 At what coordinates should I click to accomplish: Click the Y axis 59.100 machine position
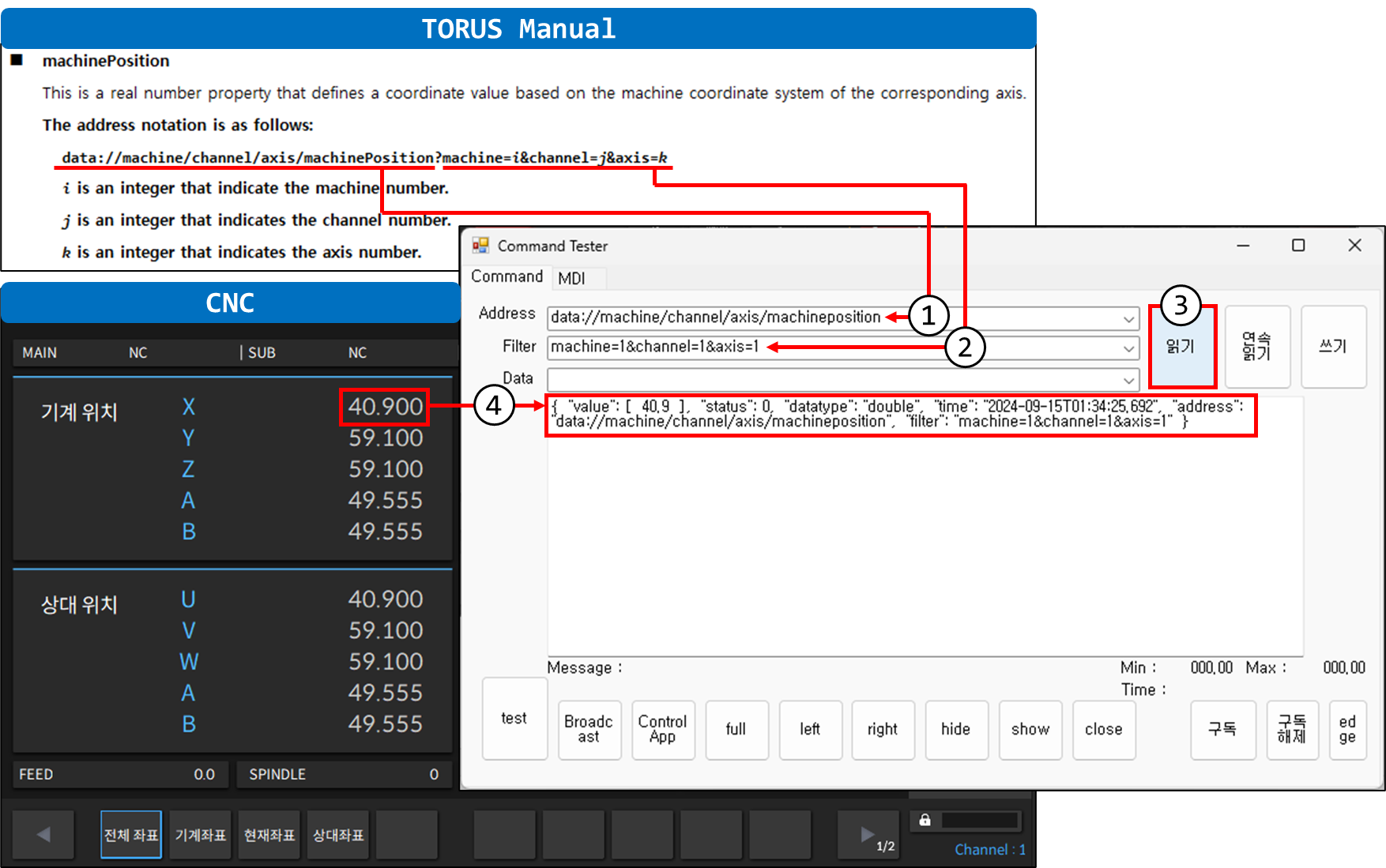[386, 438]
